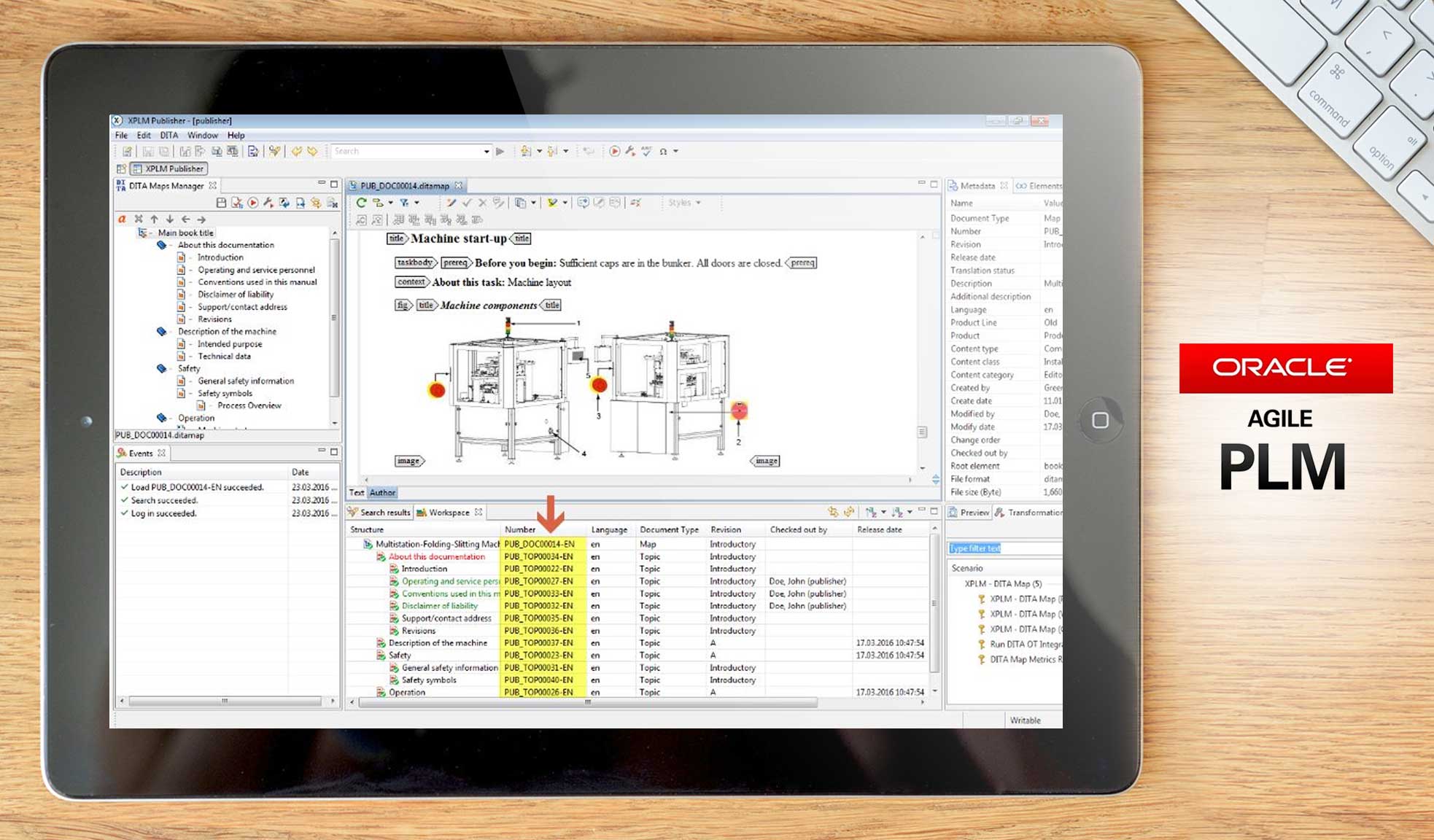Select the Filter icon in the ditamap editor
Screen dimensions: 1434x840
click(x=404, y=202)
